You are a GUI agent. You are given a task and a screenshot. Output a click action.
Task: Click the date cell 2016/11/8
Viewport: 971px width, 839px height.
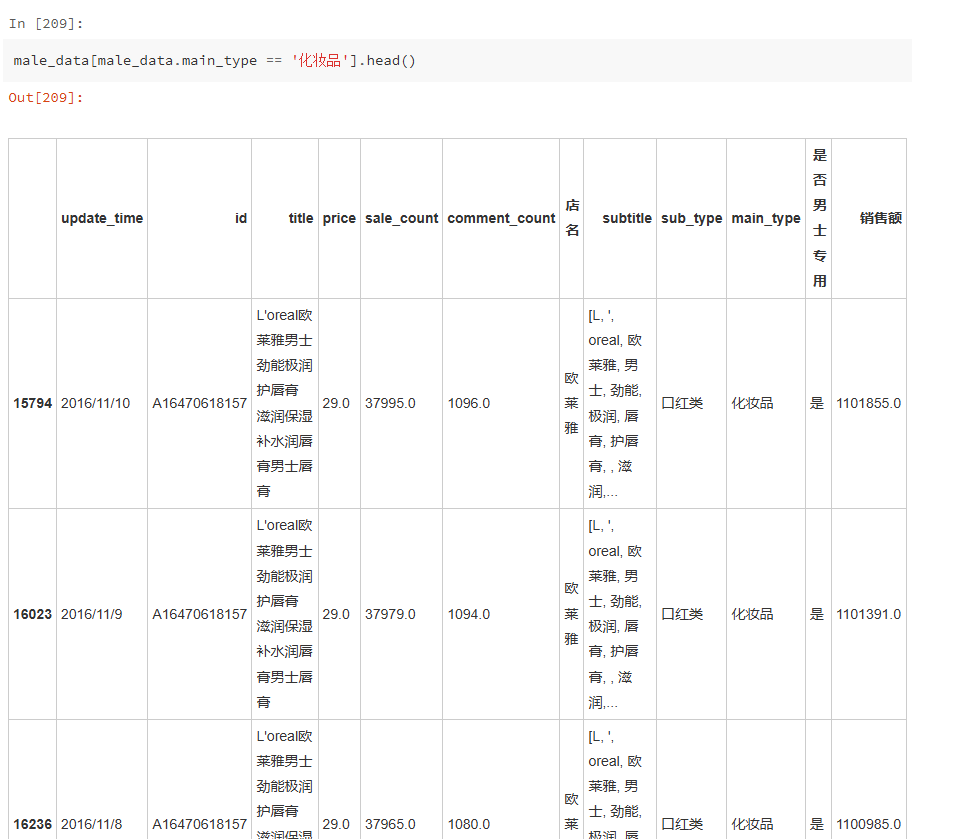pos(92,825)
